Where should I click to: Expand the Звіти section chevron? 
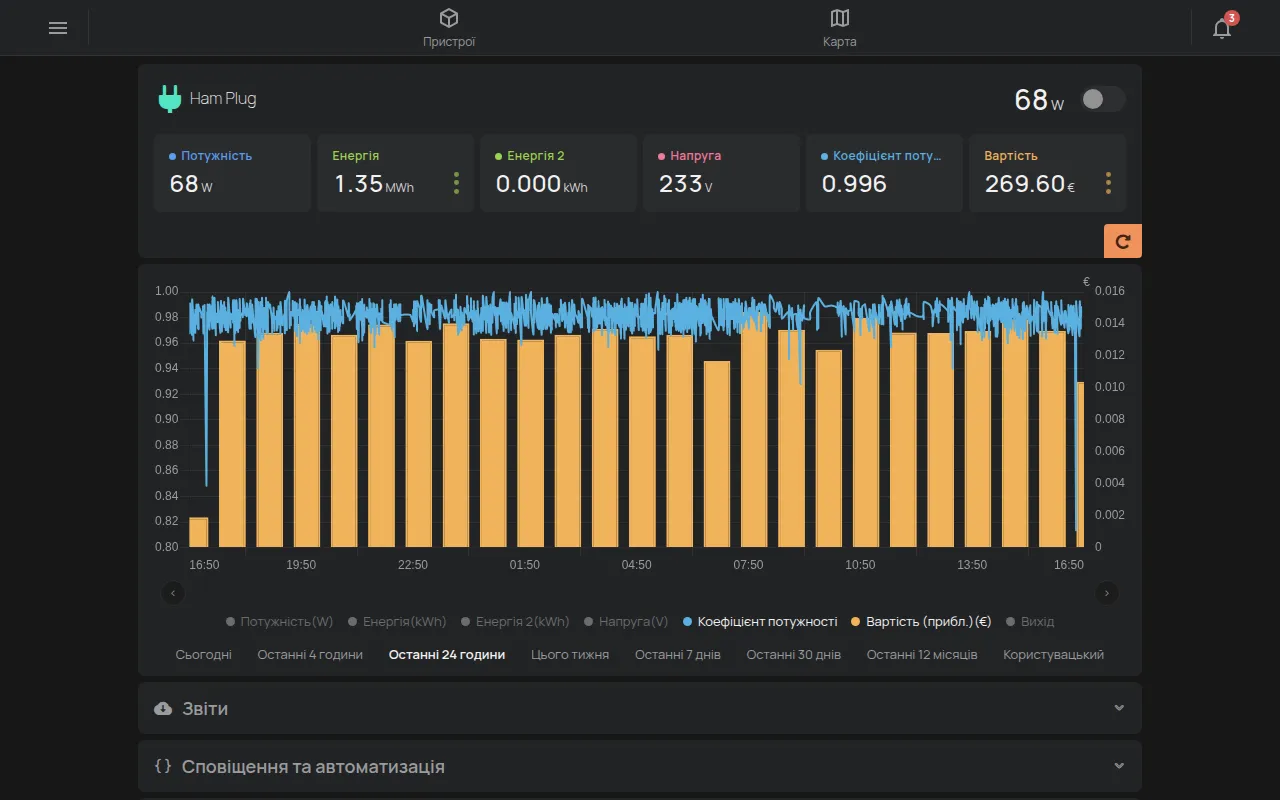tap(1119, 708)
